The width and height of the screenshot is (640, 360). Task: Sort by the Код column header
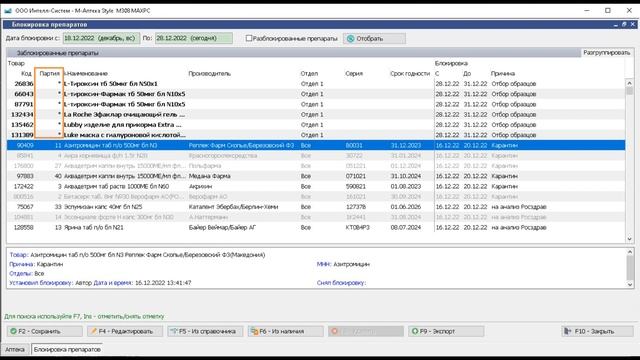click(26, 73)
